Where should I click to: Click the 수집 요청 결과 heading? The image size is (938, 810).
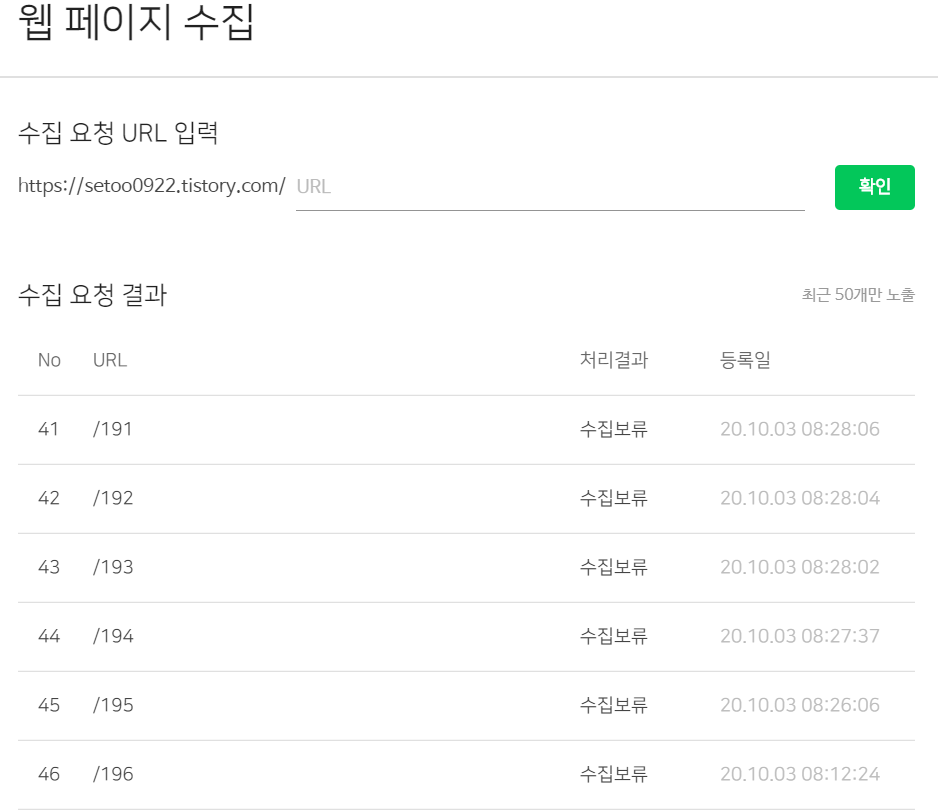tap(93, 295)
